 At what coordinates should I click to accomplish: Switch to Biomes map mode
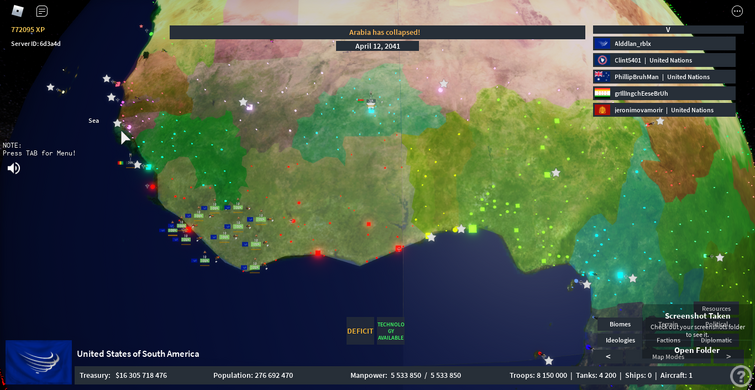[620, 324]
